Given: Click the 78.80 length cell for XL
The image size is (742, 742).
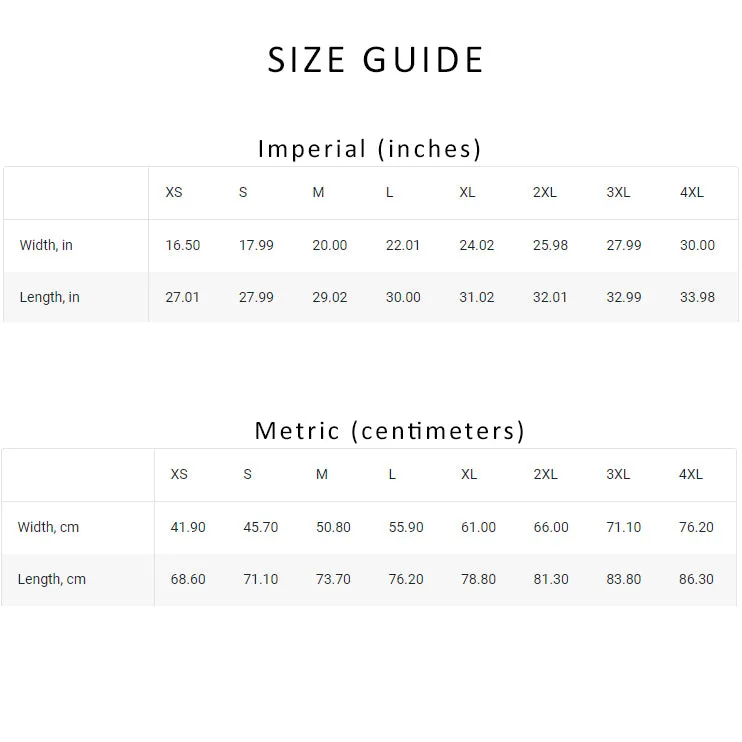Looking at the screenshot, I should click(478, 579).
